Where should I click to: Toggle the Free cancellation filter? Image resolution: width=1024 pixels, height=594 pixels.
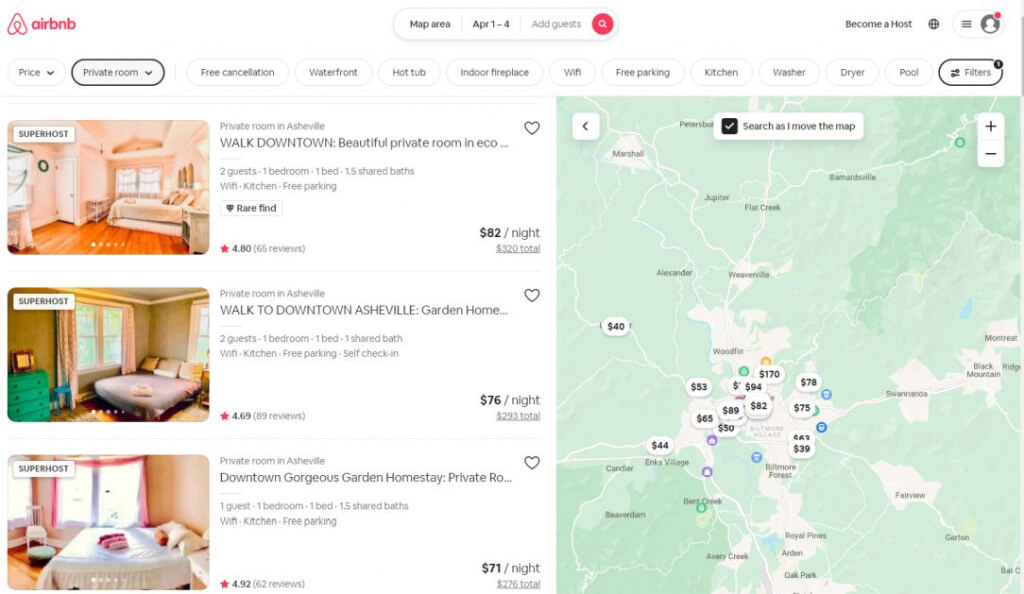pos(237,72)
